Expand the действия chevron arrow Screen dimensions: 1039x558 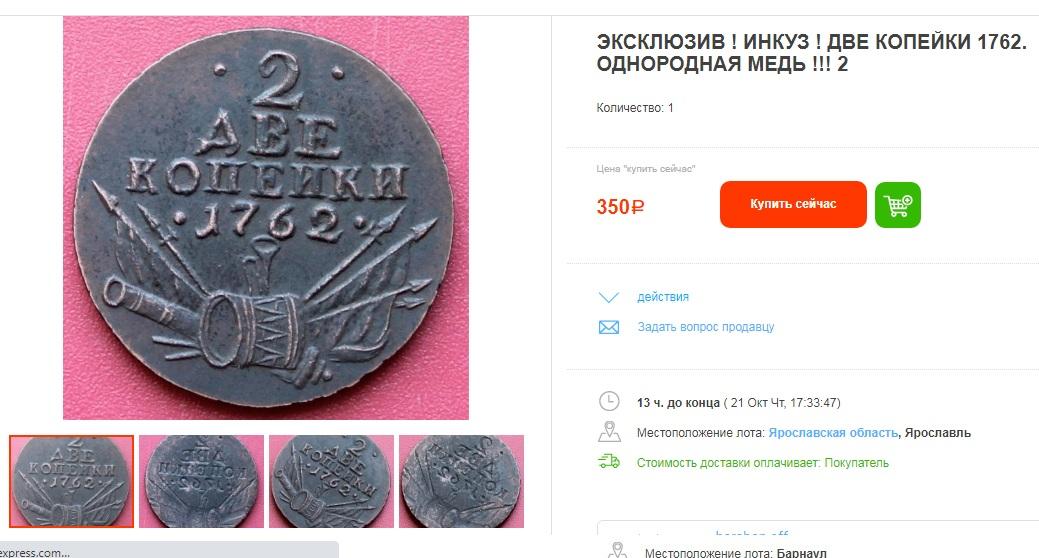click(x=609, y=298)
